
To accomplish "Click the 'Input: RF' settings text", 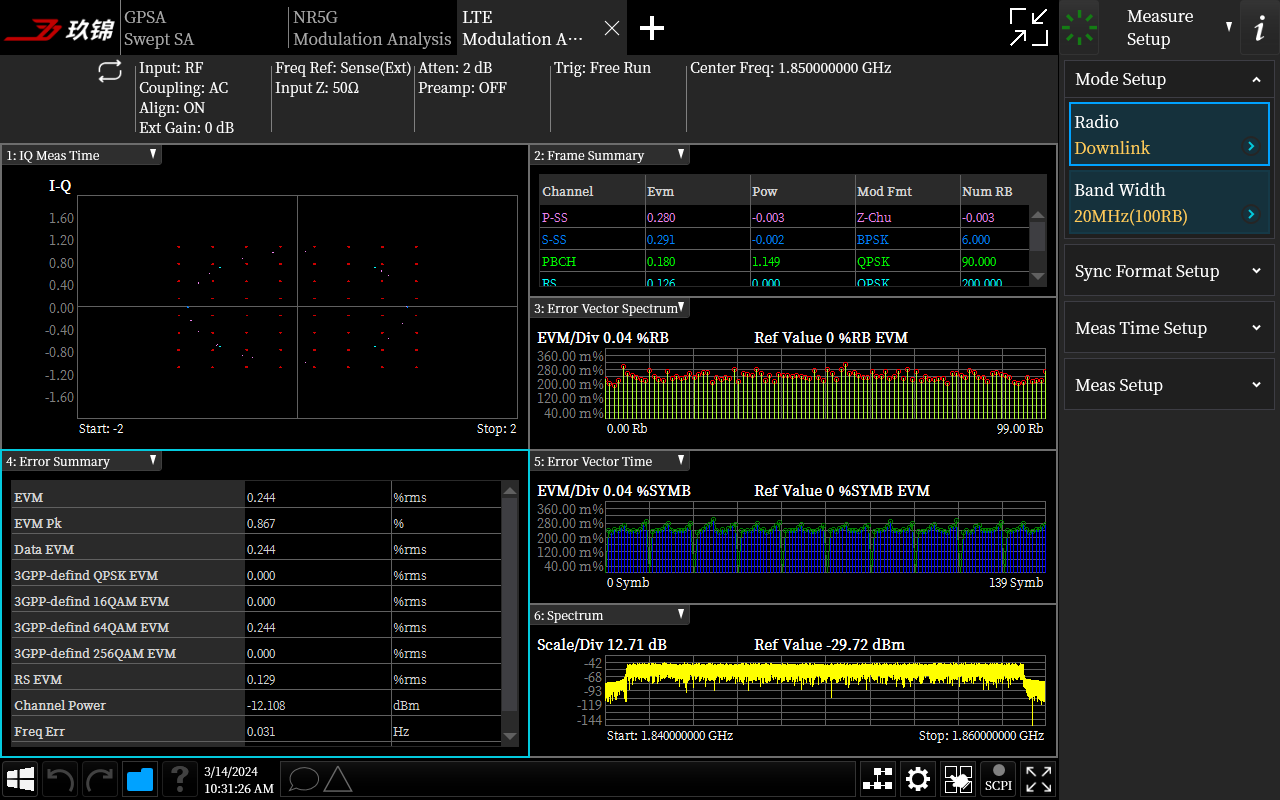I will coord(171,68).
